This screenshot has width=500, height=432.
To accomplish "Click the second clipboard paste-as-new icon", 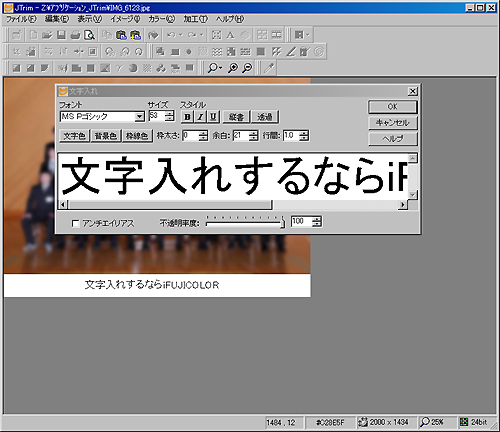I will point(135,35).
